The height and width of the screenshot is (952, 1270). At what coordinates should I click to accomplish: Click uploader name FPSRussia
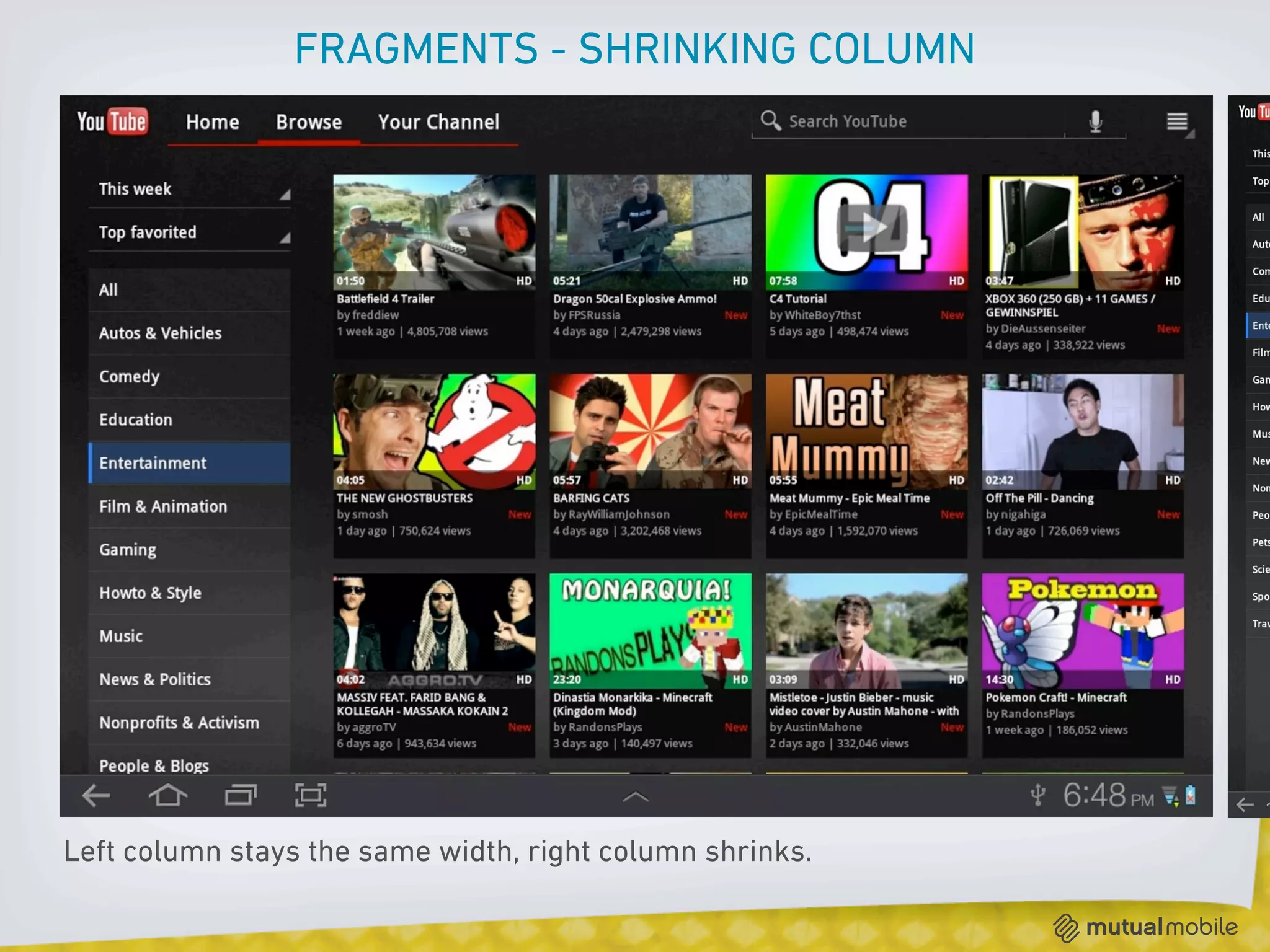[x=595, y=315]
